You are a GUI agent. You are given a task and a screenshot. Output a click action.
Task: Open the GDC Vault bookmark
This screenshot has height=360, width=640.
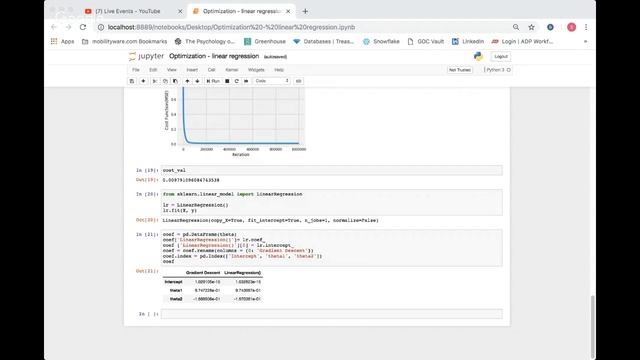[426, 41]
